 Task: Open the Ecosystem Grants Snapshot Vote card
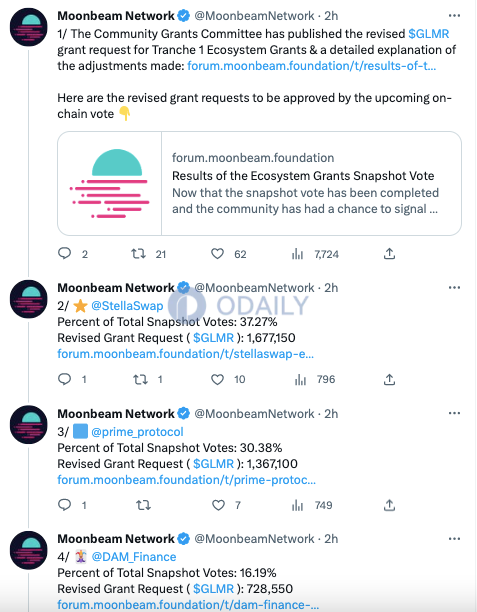click(260, 183)
